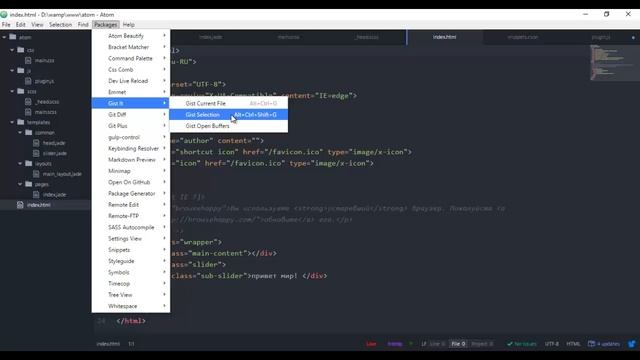
Task: Open the Find menu
Action: 83,24
